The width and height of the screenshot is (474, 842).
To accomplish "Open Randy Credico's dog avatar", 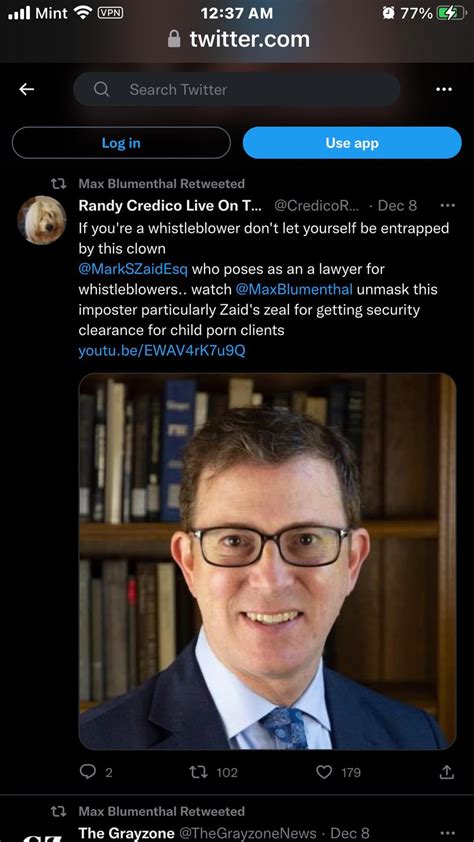I will [42, 220].
